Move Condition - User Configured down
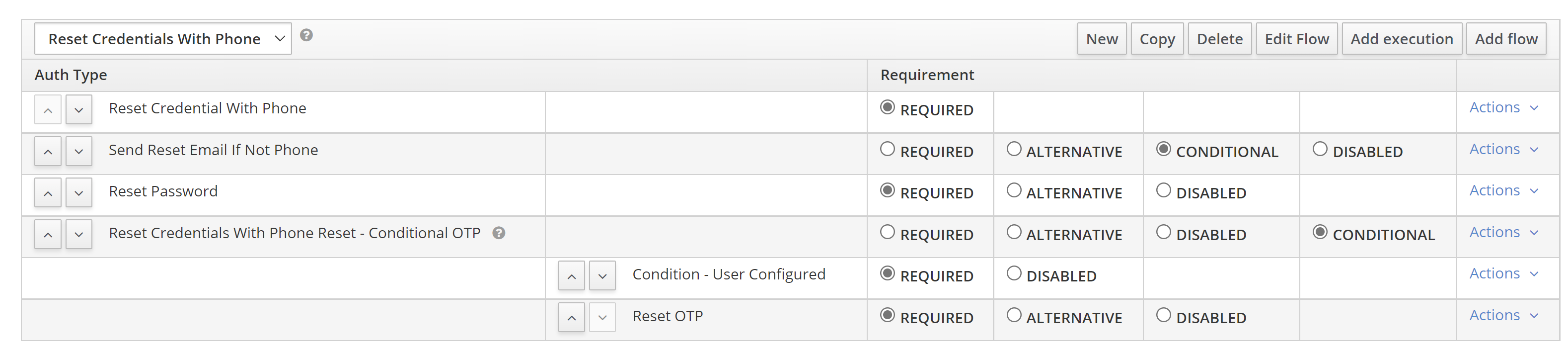1568x359 pixels. click(602, 276)
